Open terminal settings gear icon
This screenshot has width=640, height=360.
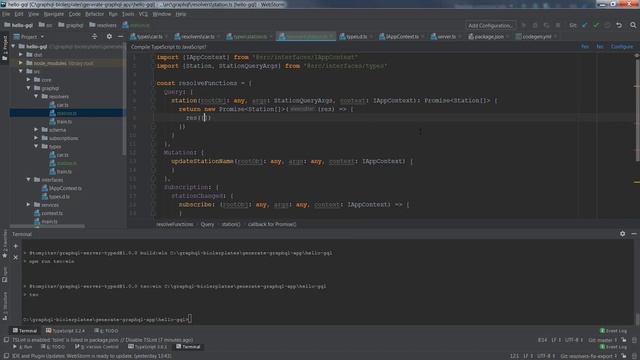click(622, 234)
